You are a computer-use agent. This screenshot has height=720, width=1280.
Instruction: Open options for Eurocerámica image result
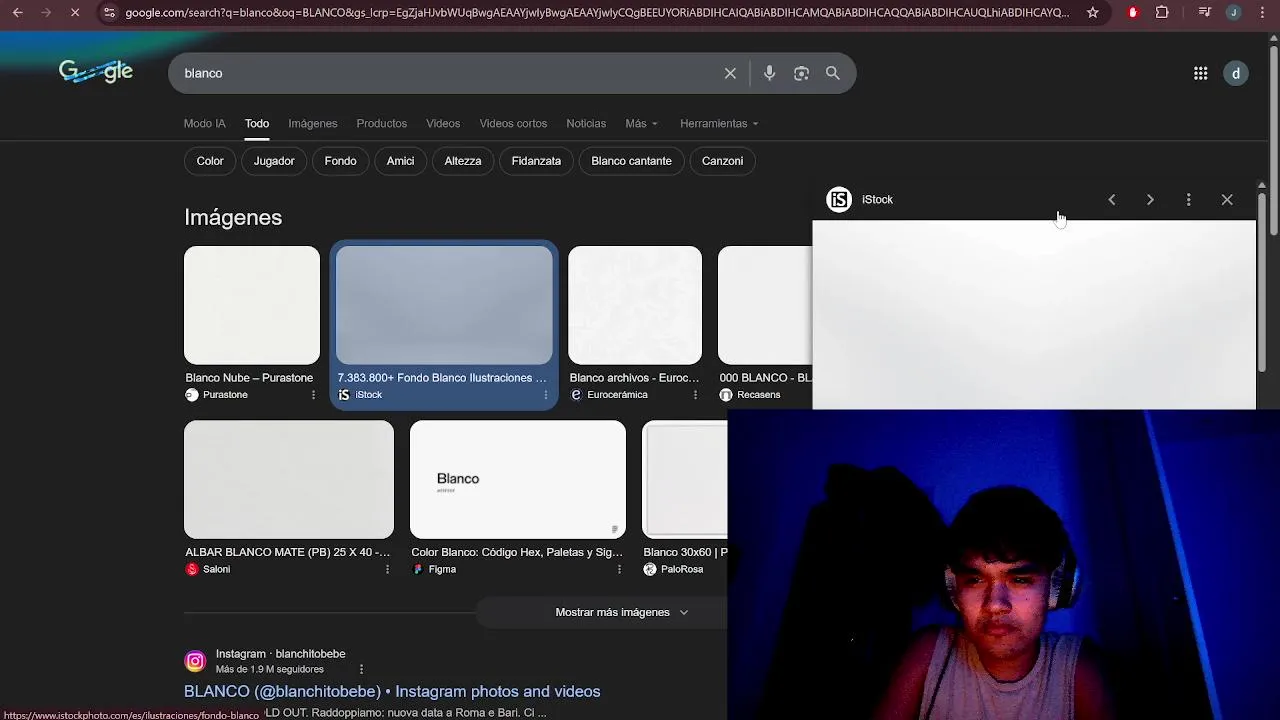point(695,395)
